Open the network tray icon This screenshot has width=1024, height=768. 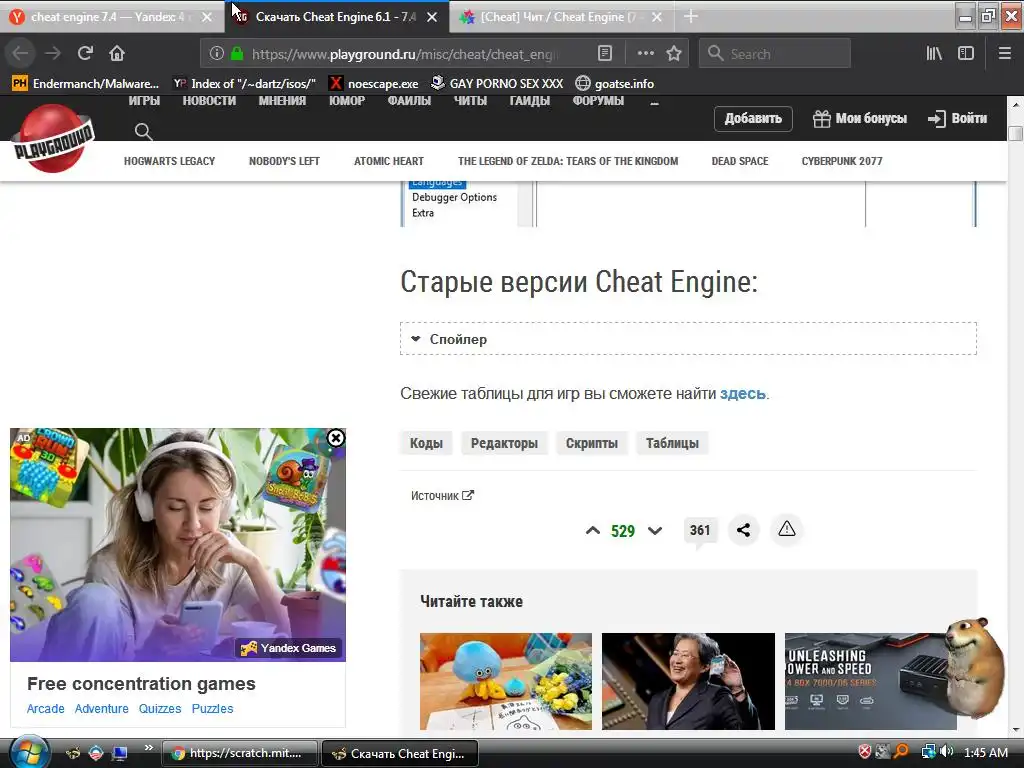point(928,752)
